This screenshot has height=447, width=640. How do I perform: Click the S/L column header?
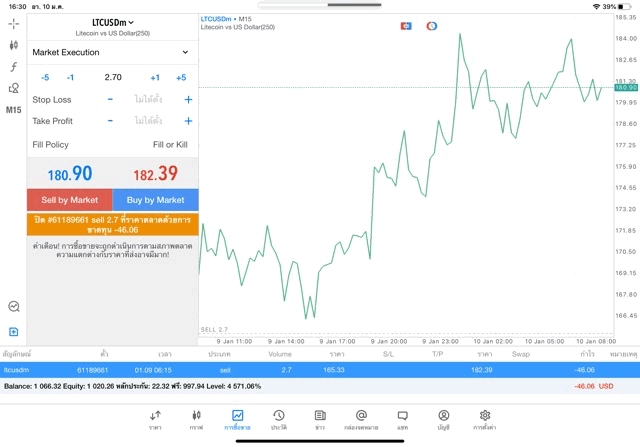[389, 354]
